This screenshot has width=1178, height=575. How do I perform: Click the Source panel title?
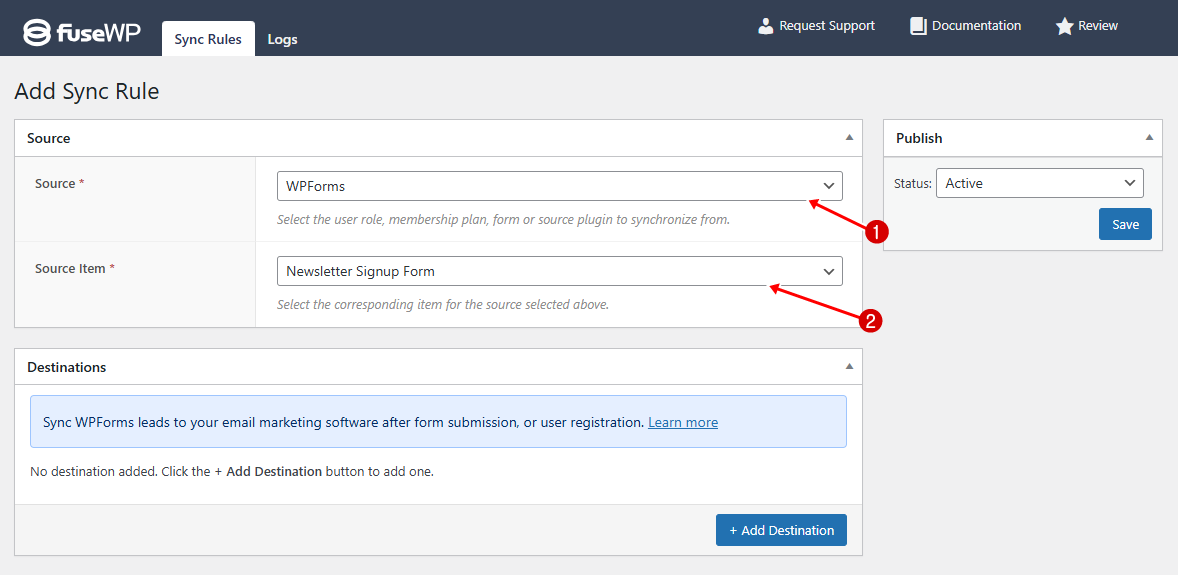(49, 138)
